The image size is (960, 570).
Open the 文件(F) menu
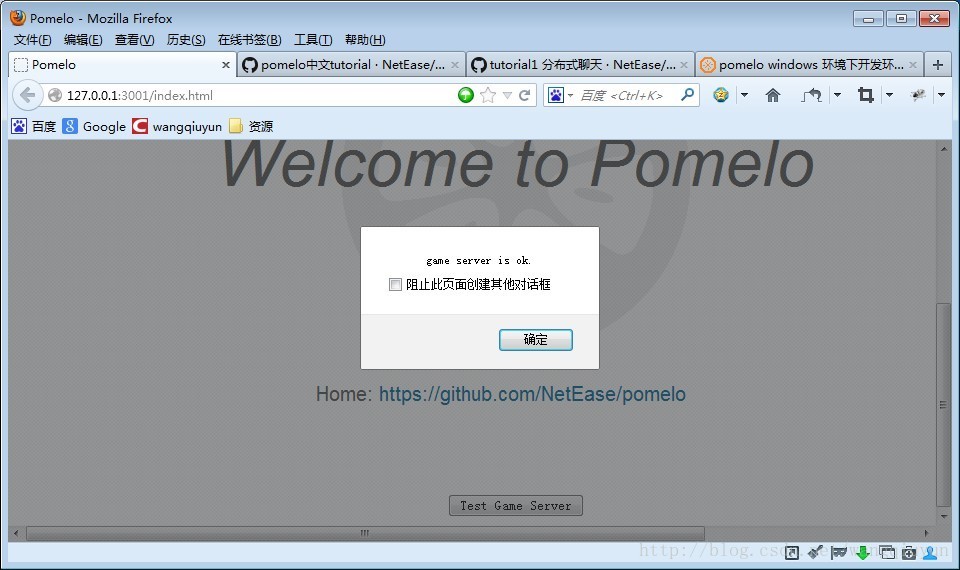[32, 40]
